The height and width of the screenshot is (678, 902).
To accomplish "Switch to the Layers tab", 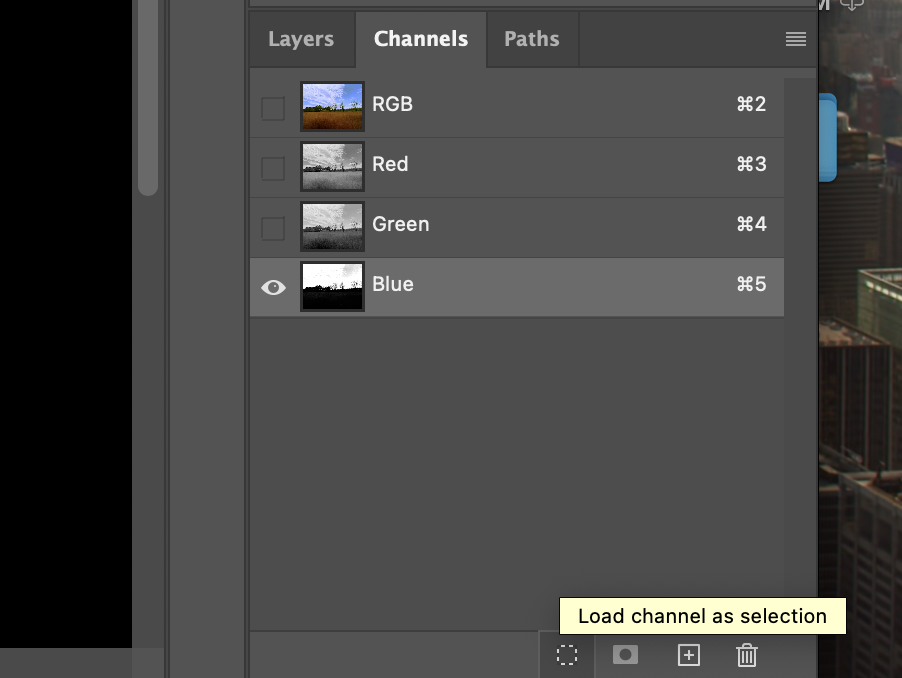I will [x=301, y=39].
